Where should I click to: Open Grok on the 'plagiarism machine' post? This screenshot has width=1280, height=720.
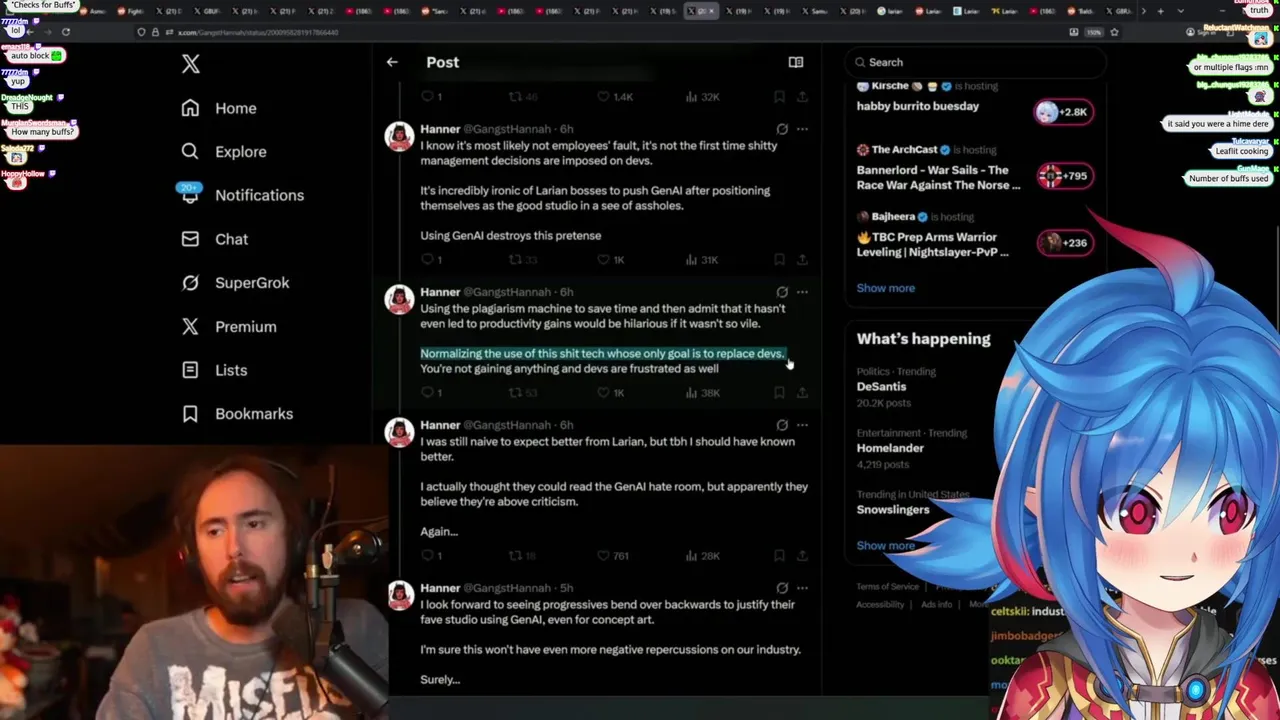coord(782,292)
